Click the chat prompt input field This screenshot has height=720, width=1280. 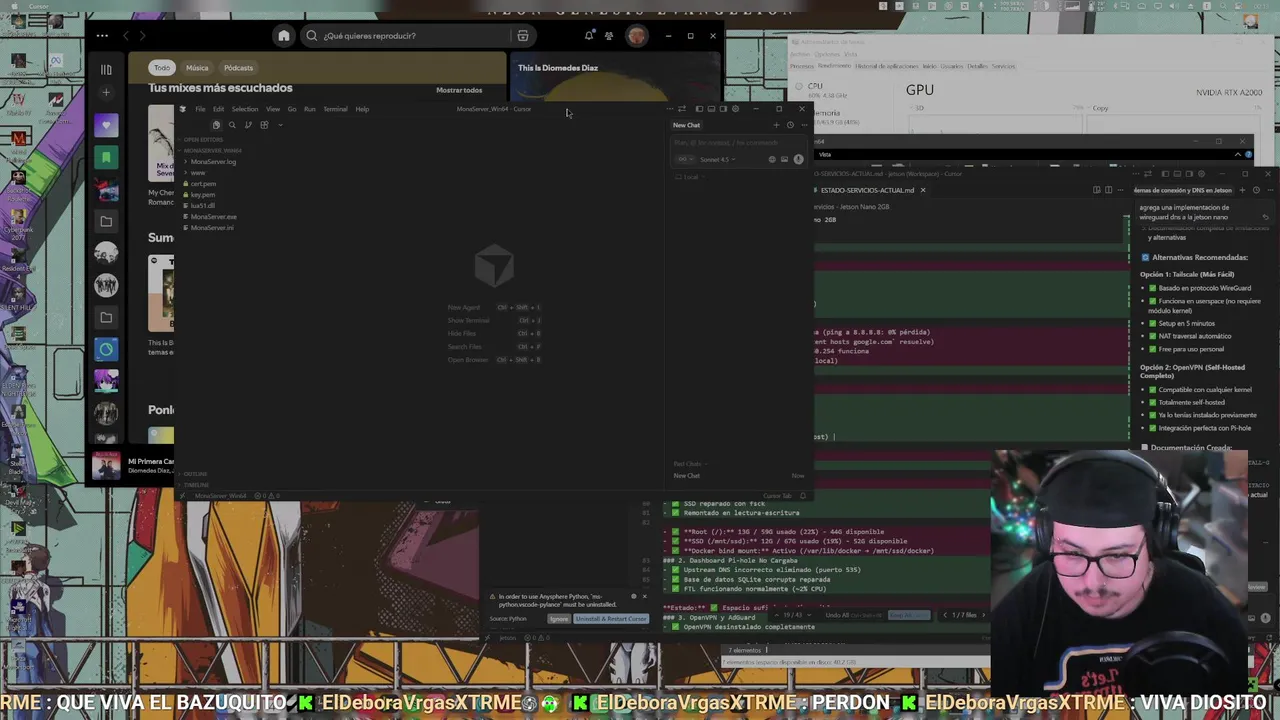coord(738,144)
